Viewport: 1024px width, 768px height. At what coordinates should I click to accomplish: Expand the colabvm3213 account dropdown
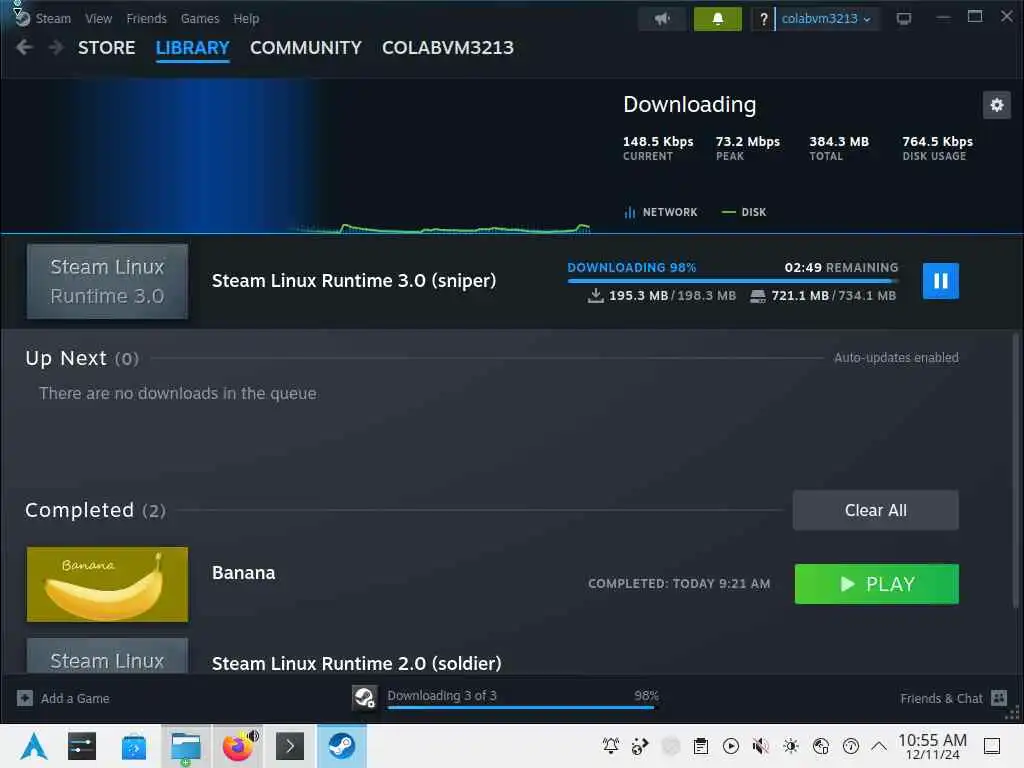[x=826, y=19]
